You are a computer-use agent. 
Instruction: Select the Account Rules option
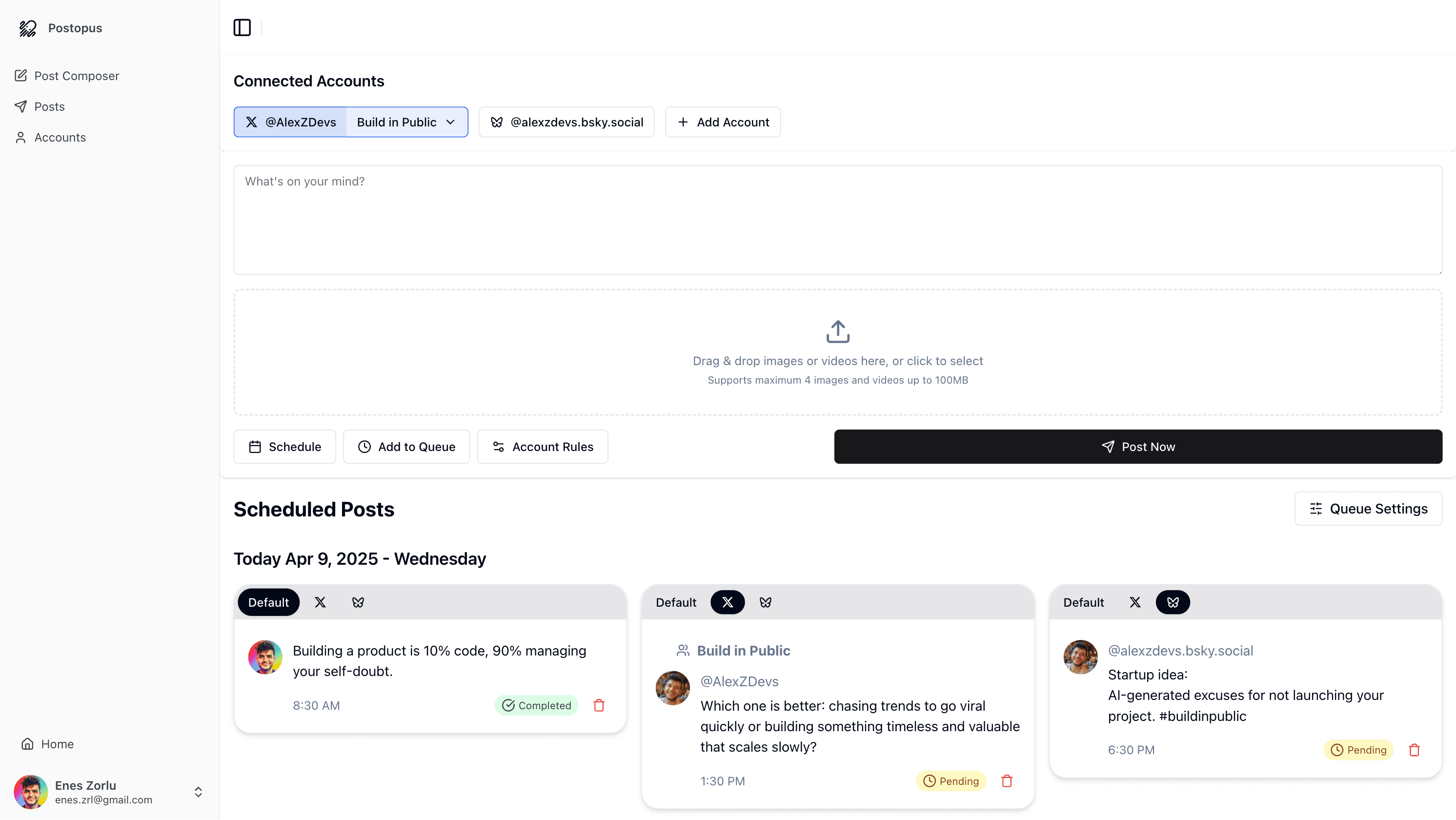[542, 447]
